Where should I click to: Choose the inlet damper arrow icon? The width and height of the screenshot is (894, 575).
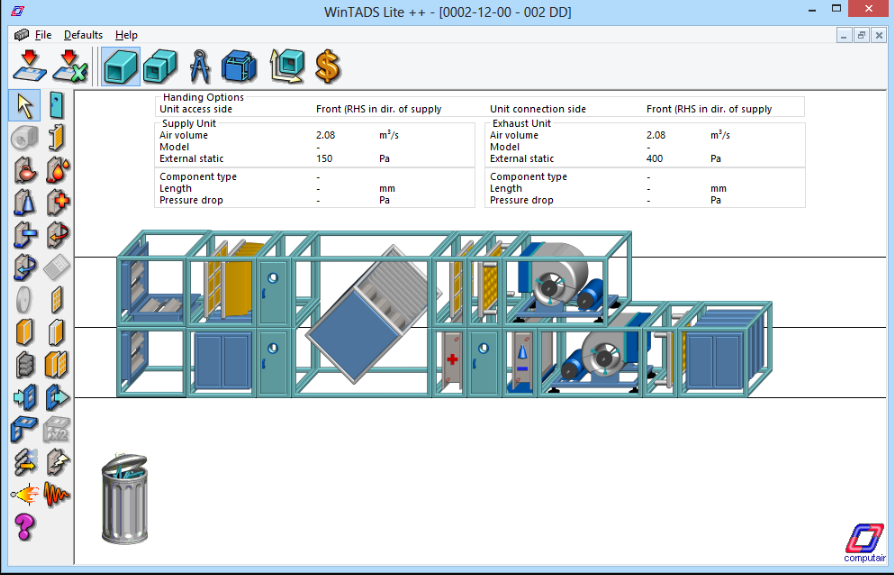click(x=25, y=397)
